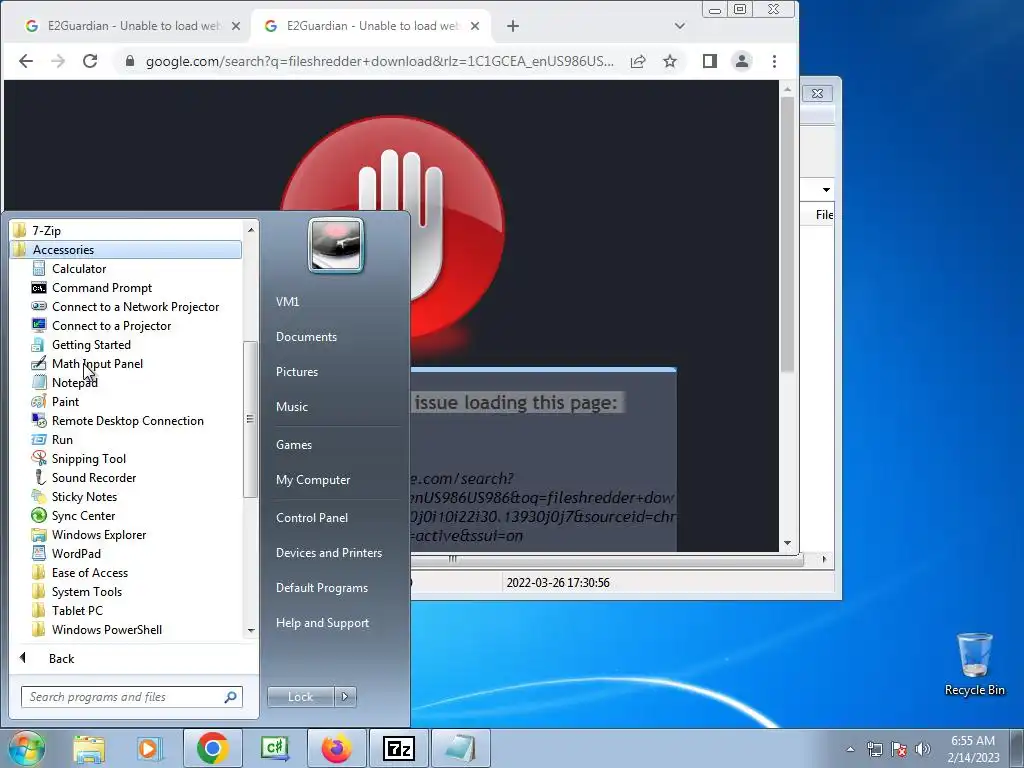Open Remote Desktop Connection
1024x768 pixels.
(127, 421)
